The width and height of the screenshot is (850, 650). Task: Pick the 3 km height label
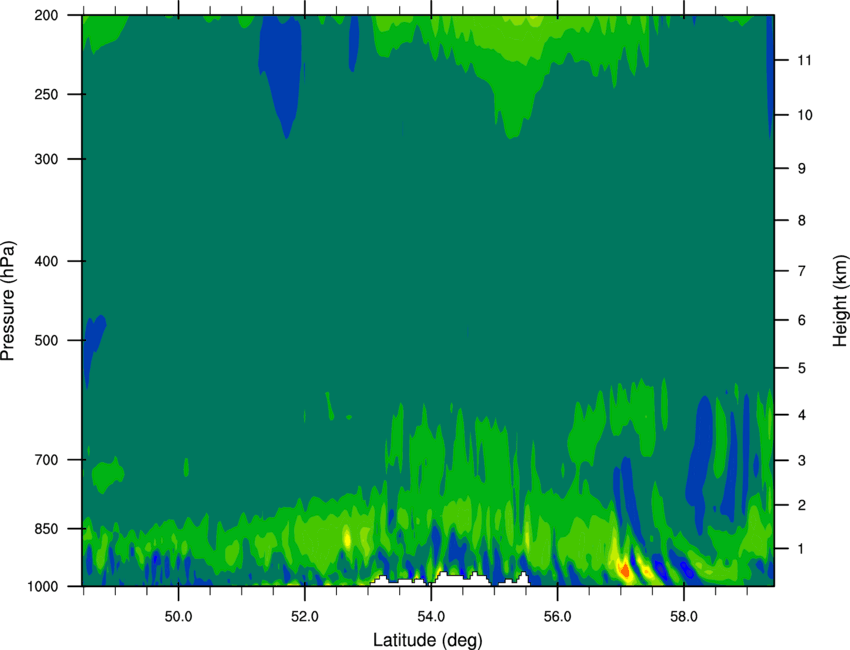[801, 461]
